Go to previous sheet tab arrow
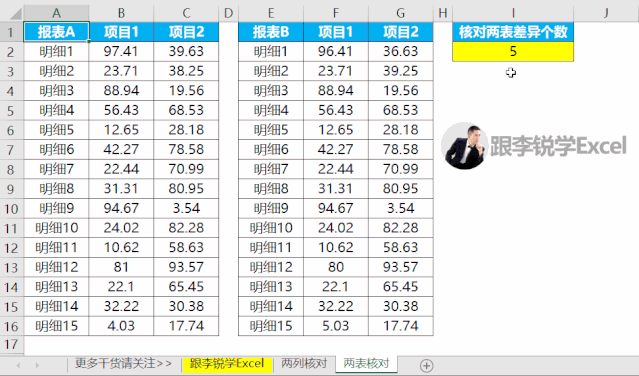The width and height of the screenshot is (639, 376). tap(18, 365)
